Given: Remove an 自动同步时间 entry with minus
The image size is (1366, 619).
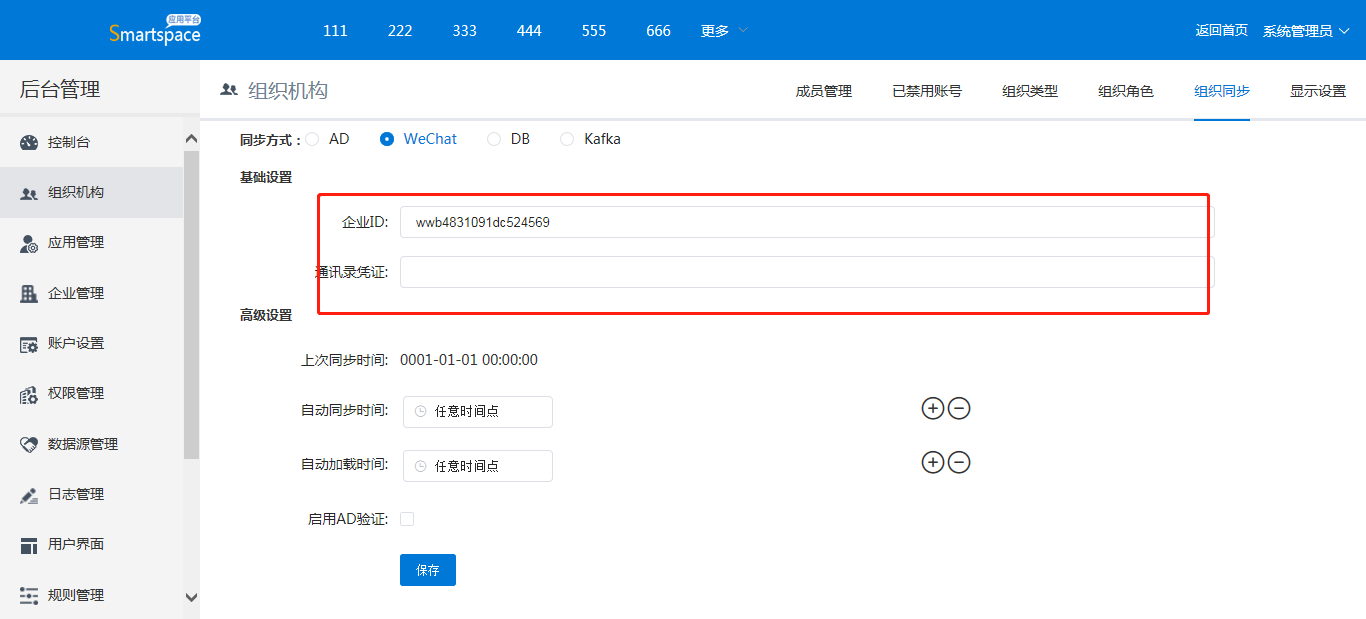Looking at the screenshot, I should coord(959,408).
